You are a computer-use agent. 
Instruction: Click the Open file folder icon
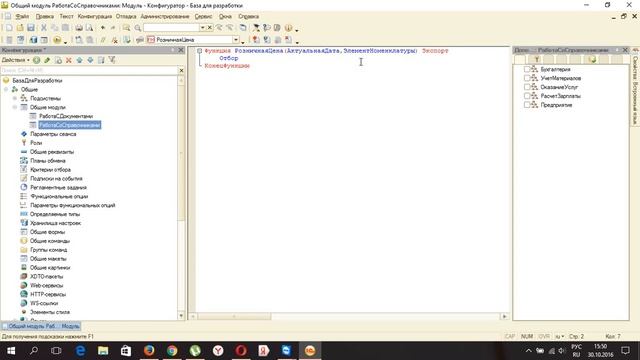[x=20, y=28]
